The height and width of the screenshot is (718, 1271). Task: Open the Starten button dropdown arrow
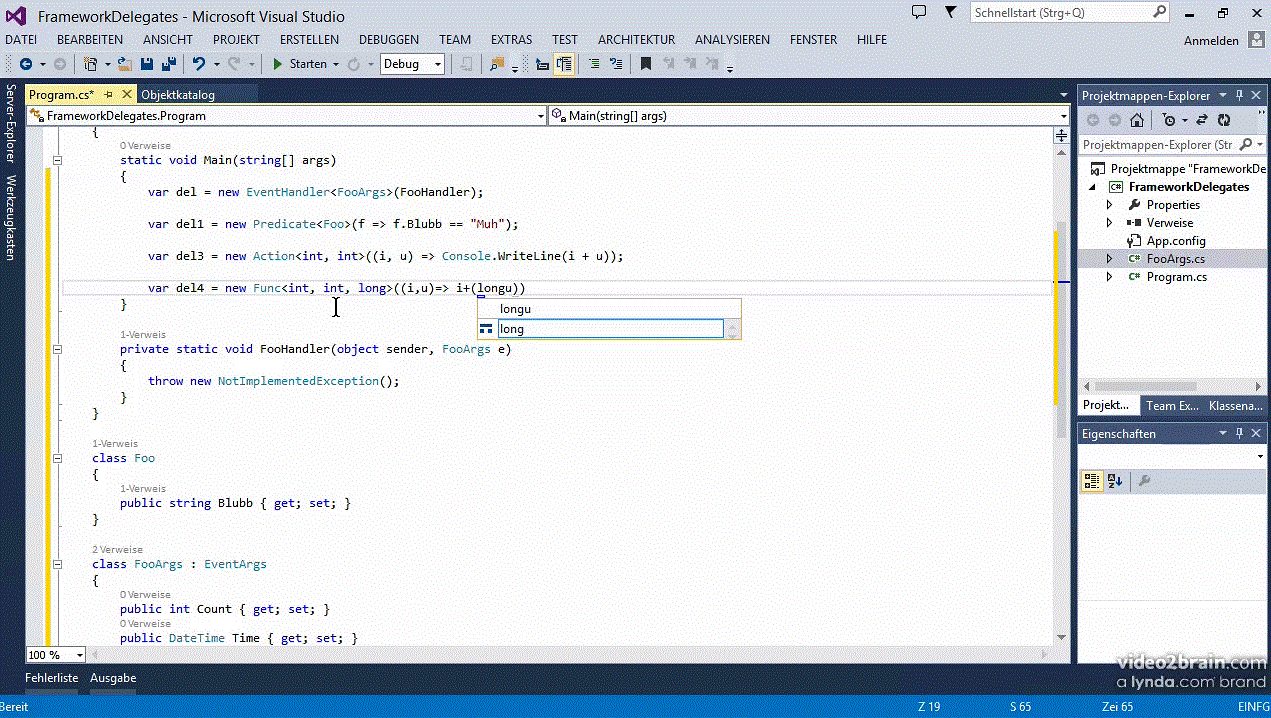coord(337,64)
